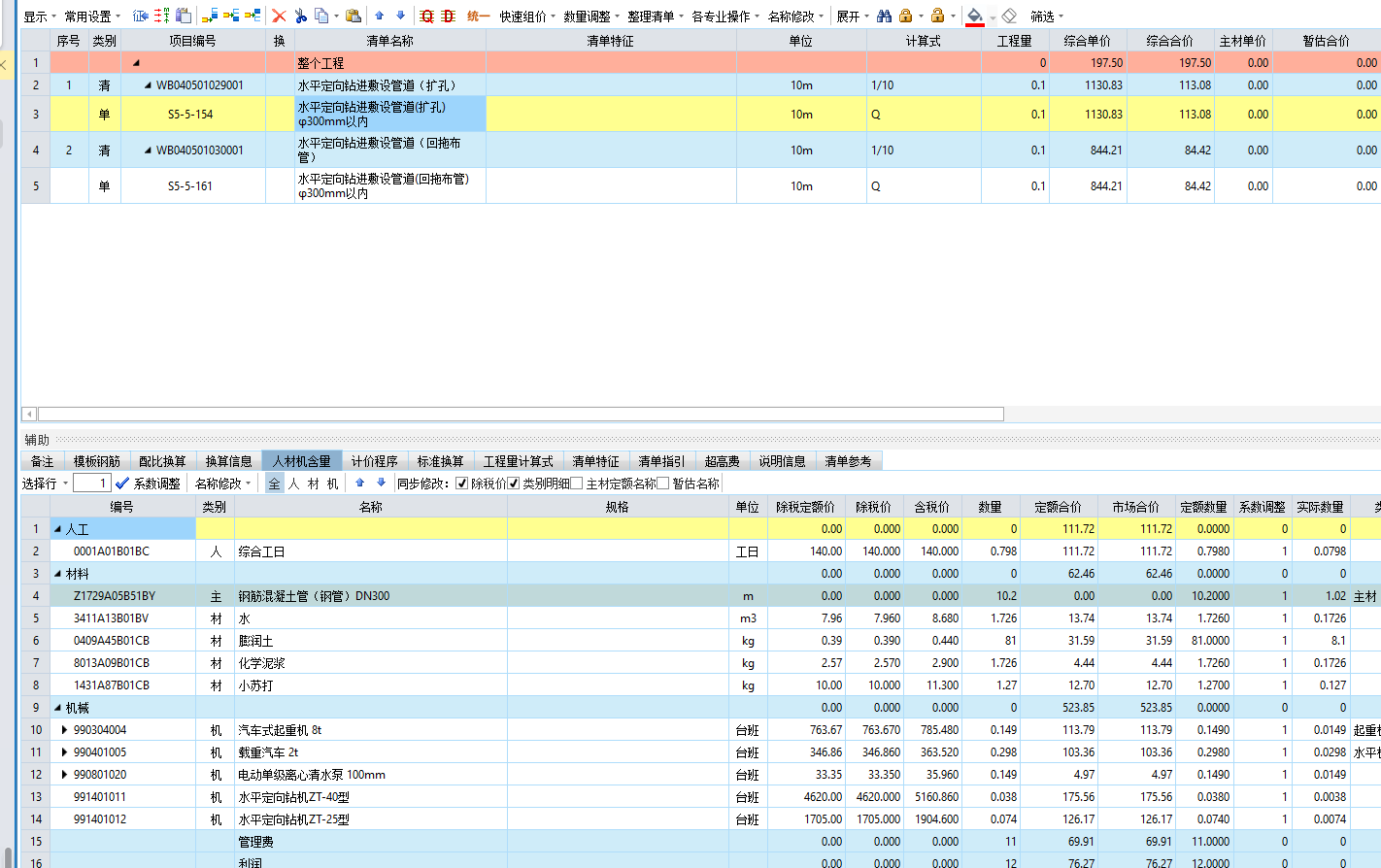This screenshot has height=868, width=1381.
Task: Open the 常用设置 dropdown
Action: click(92, 17)
